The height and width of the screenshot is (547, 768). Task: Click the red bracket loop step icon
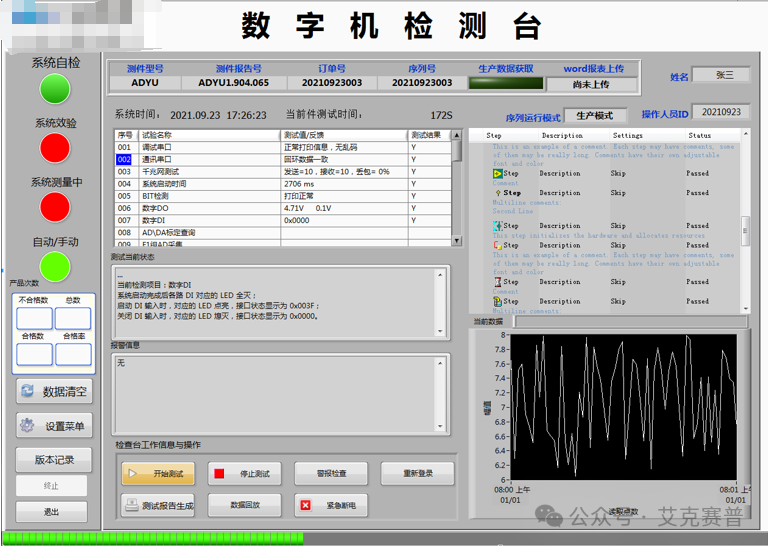coord(498,245)
